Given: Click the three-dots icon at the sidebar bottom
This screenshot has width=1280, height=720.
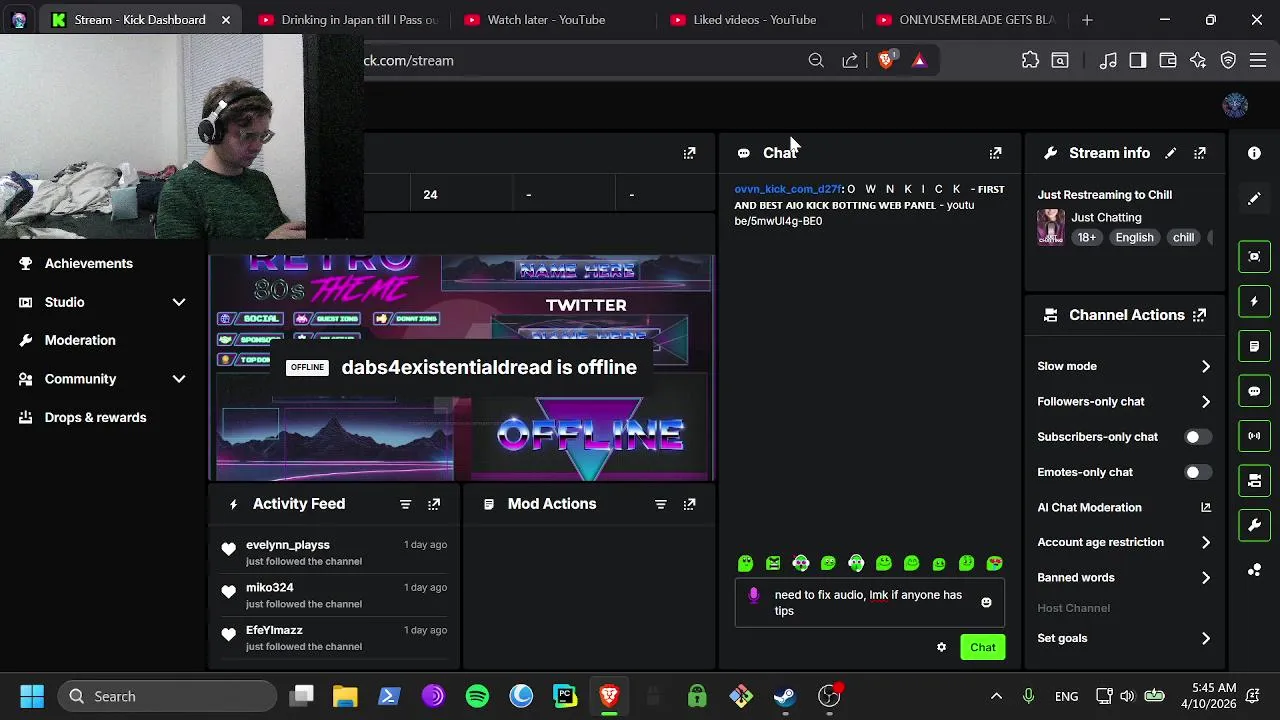Looking at the screenshot, I should [x=1254, y=570].
